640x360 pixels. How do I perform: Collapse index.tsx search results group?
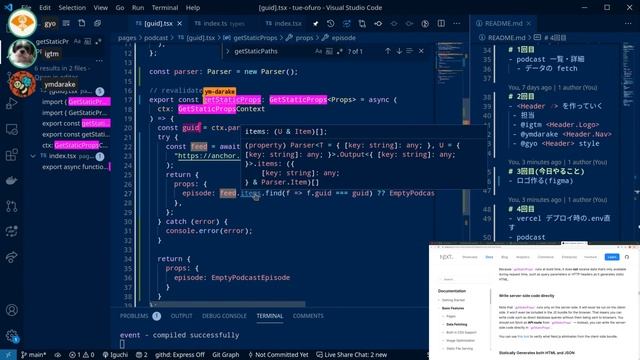tap(33, 156)
